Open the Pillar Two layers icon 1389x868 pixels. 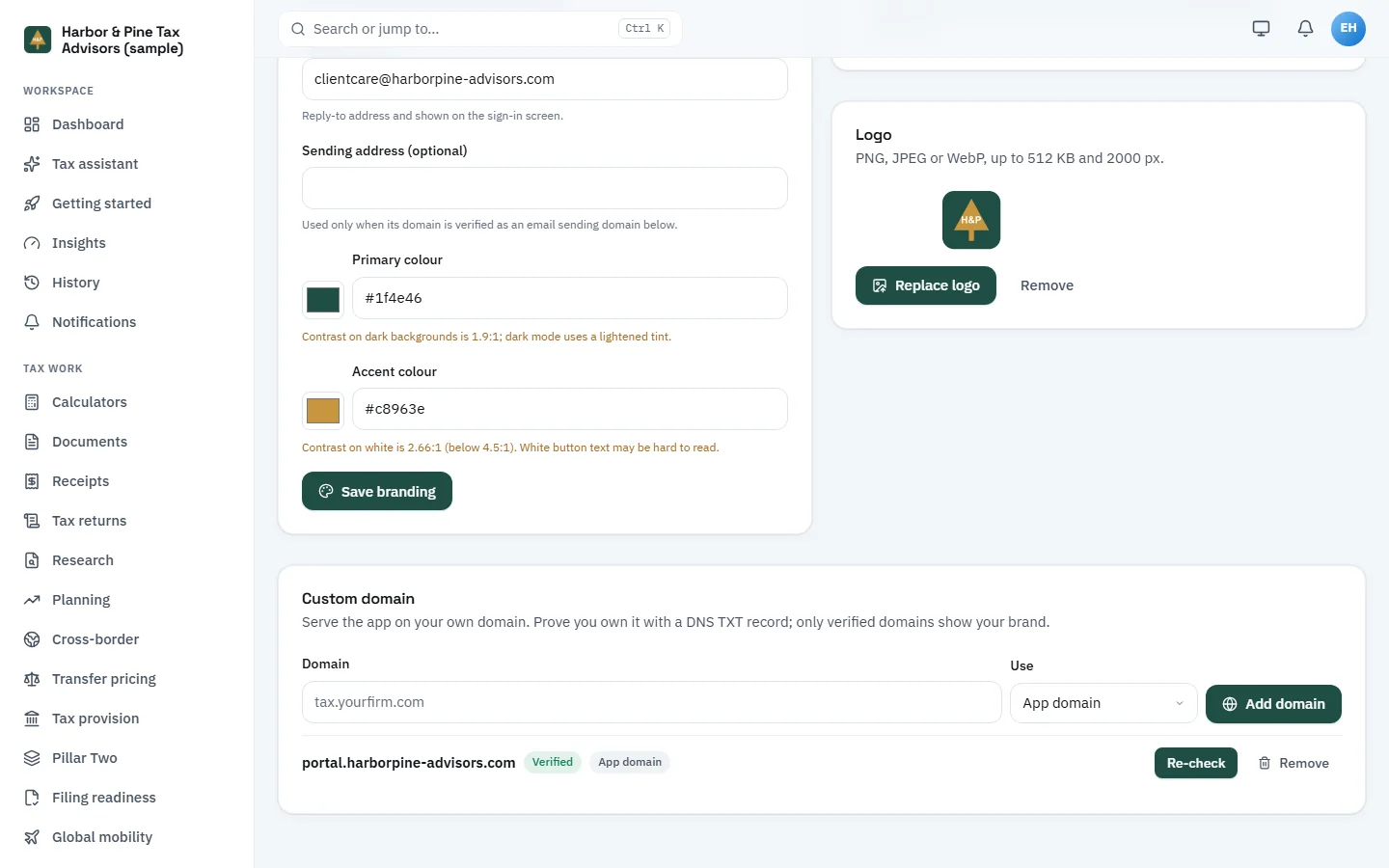click(x=32, y=758)
